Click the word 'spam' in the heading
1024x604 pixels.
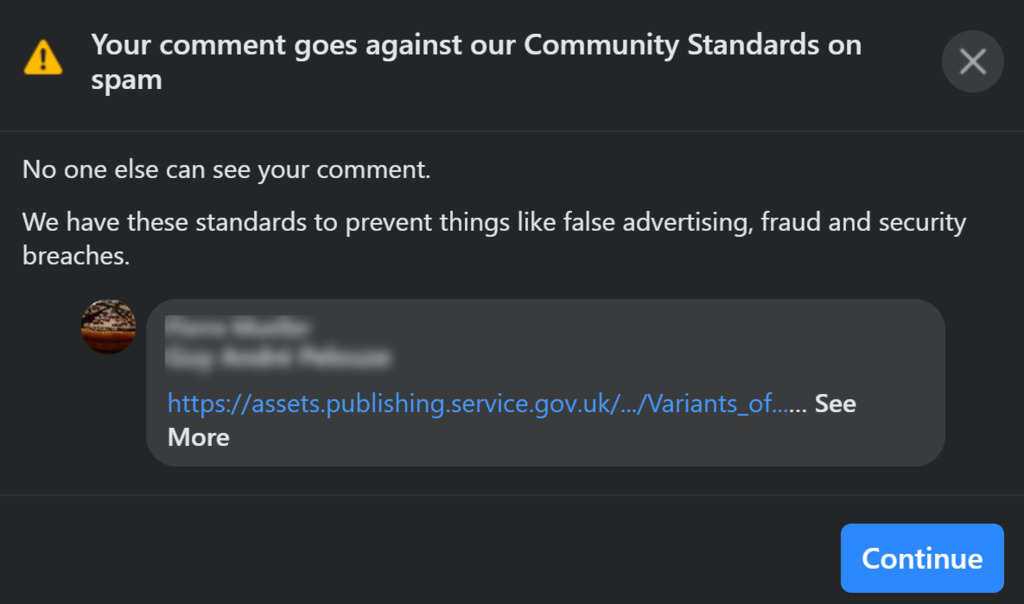[x=126, y=80]
